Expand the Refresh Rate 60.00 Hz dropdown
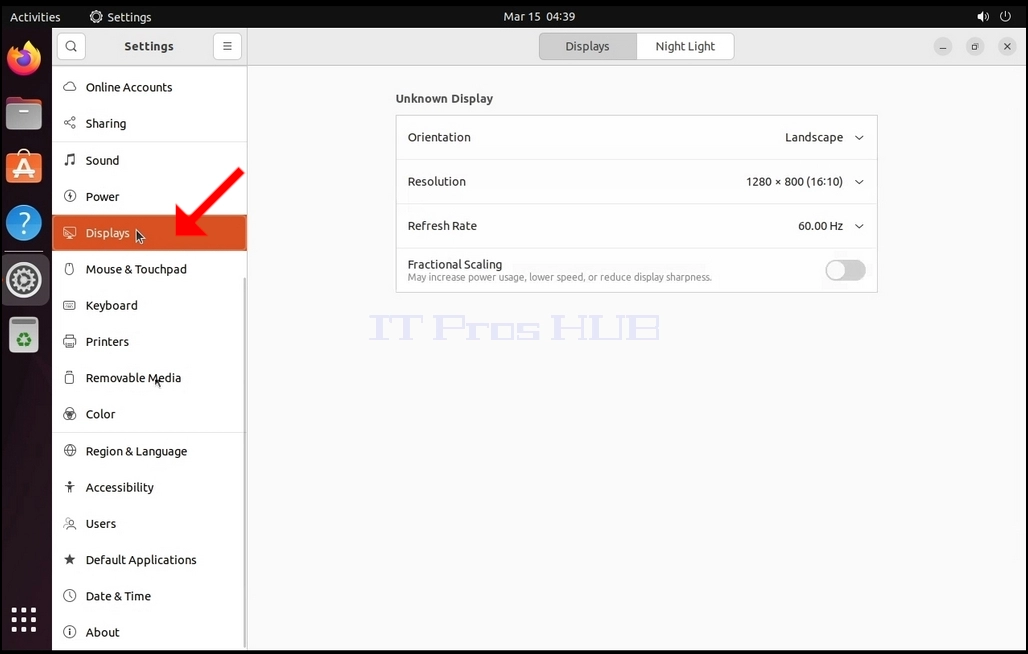This screenshot has height=654, width=1028. [x=831, y=226]
